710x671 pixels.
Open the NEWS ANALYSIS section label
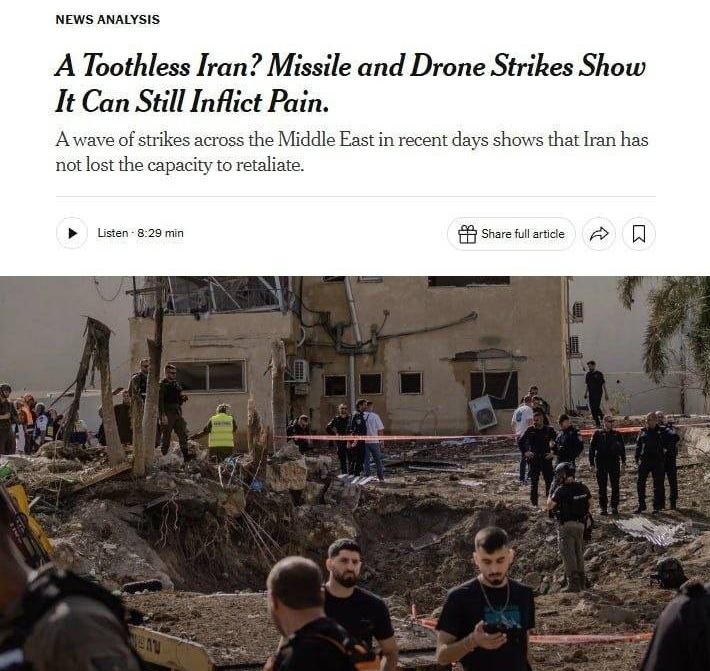point(108,19)
